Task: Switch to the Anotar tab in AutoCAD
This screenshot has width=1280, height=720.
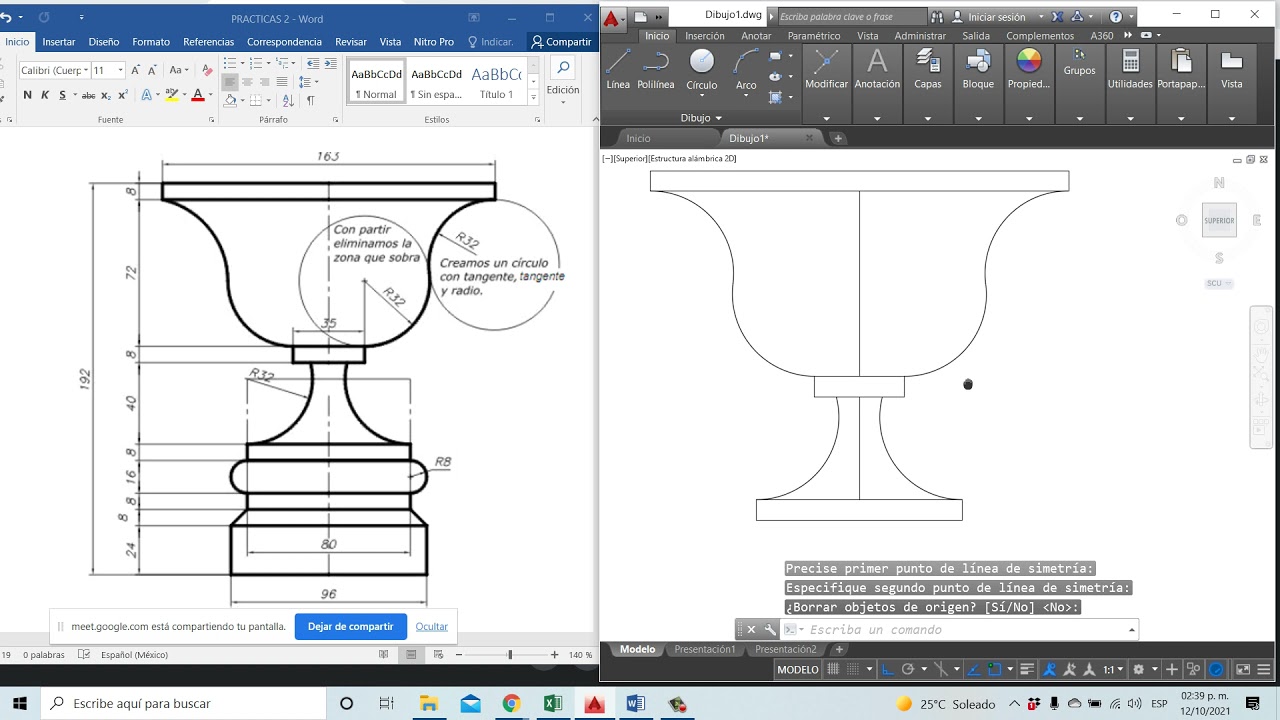Action: pos(756,36)
